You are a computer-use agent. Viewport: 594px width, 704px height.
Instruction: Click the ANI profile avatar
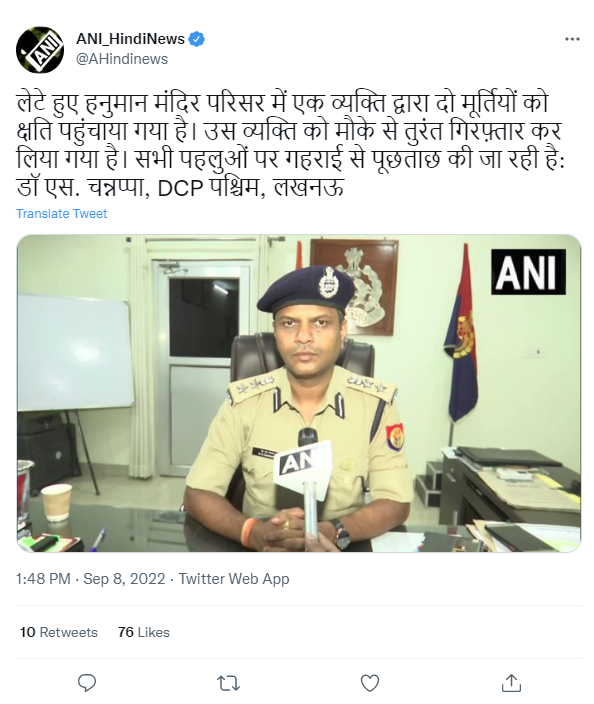pos(40,50)
